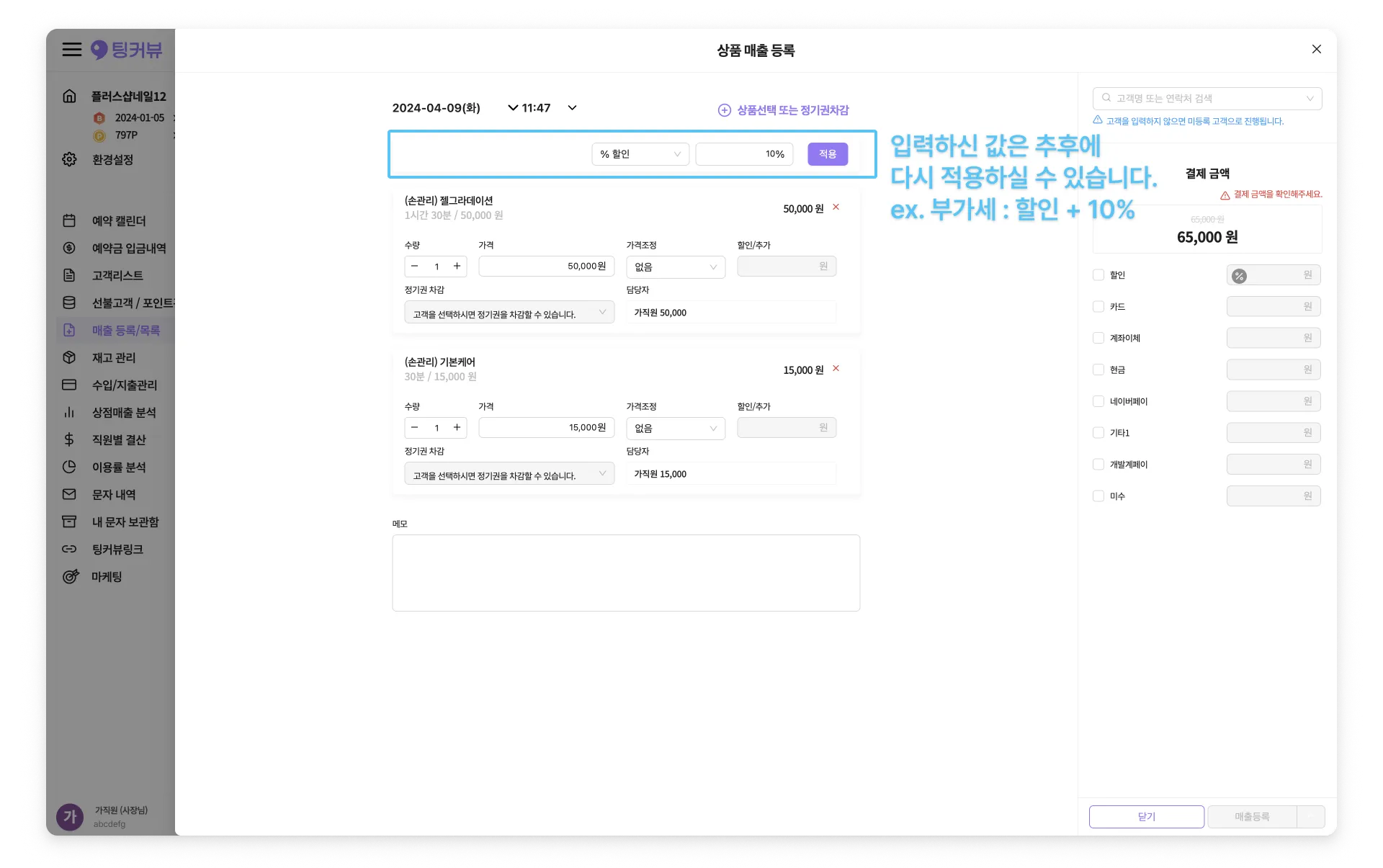The image size is (1383, 868).
Task: Click the 닫기 button
Action: point(1146,816)
